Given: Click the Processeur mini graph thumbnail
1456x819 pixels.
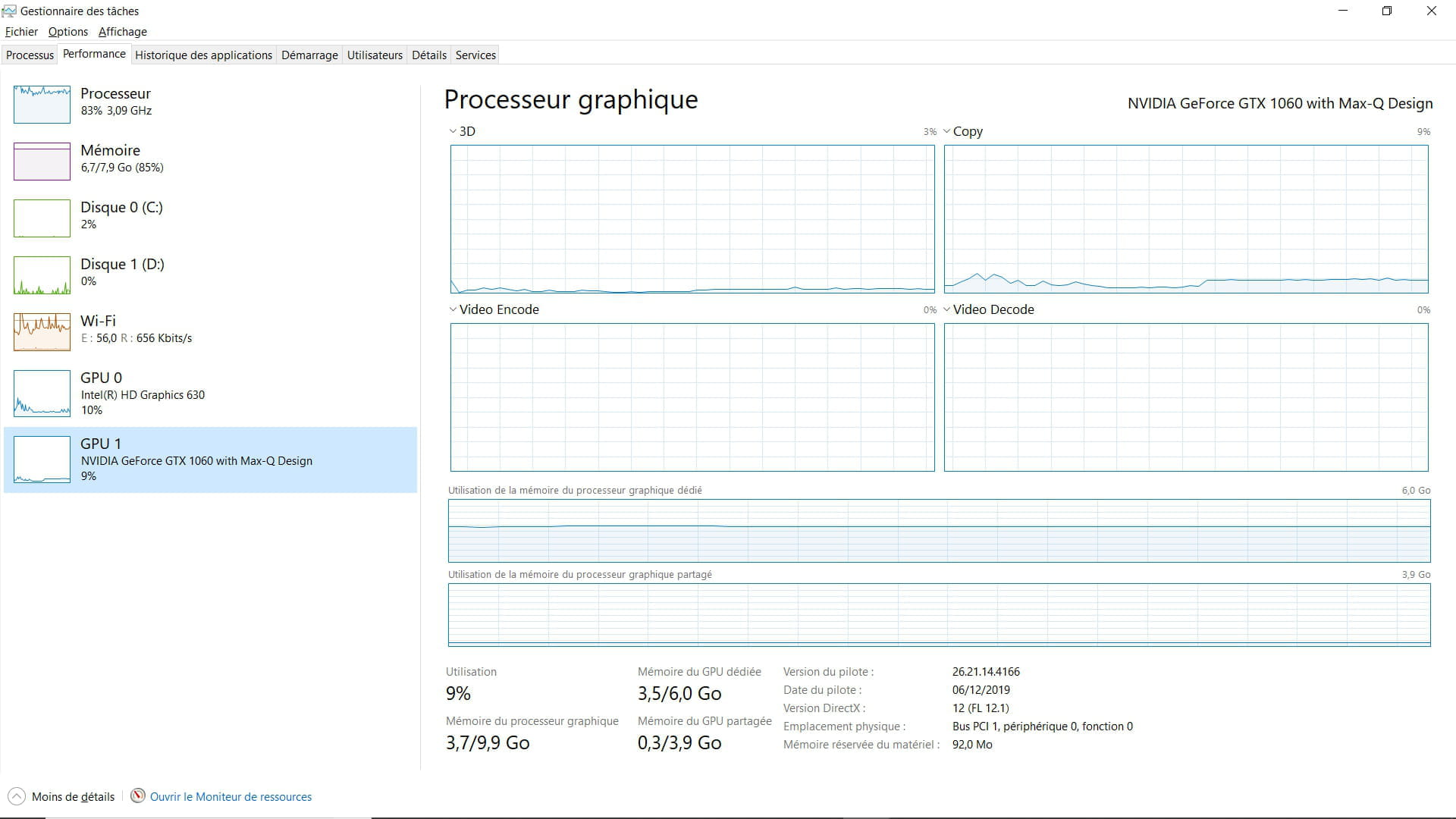Looking at the screenshot, I should click(42, 104).
